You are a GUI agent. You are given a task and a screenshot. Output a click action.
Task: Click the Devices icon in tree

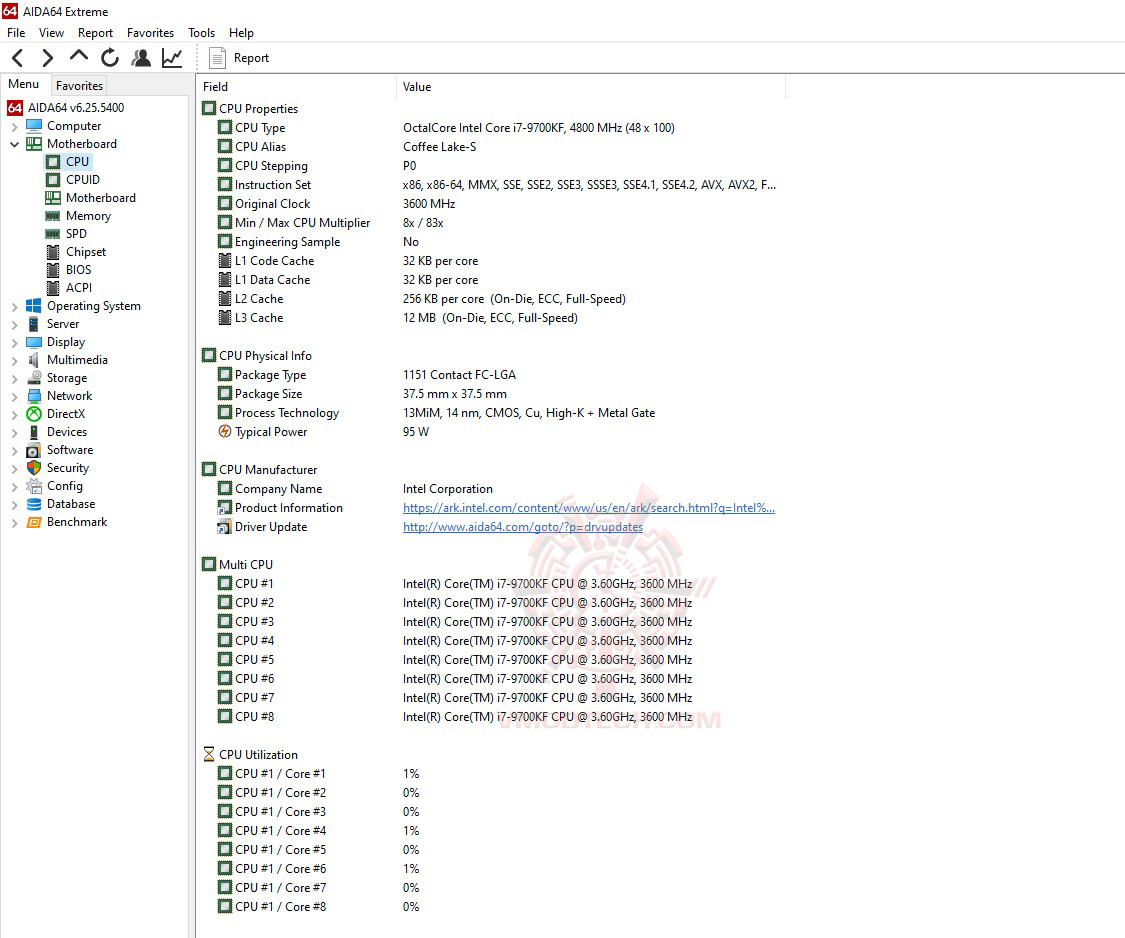[34, 431]
